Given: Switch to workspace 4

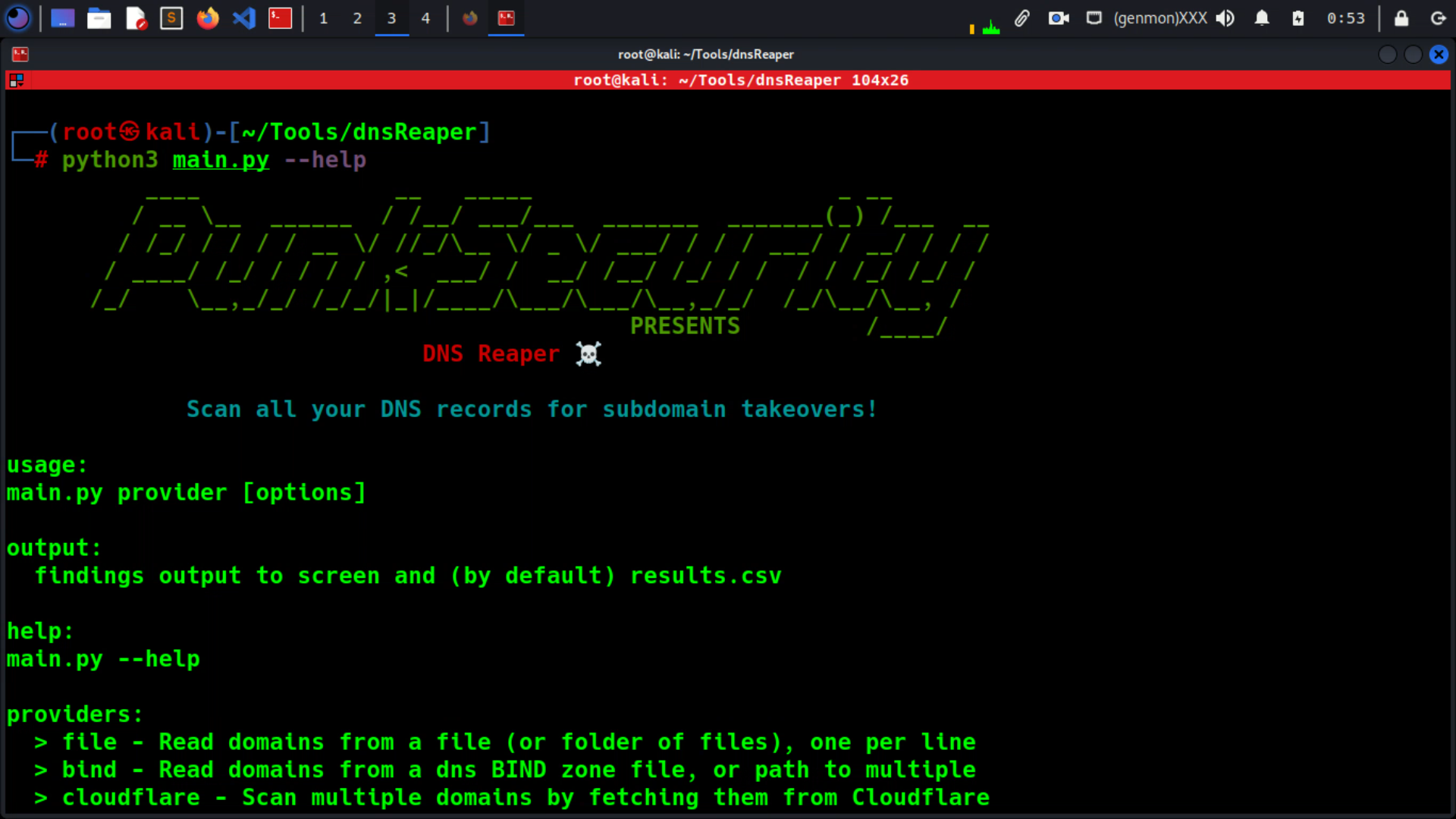Looking at the screenshot, I should click(x=425, y=18).
